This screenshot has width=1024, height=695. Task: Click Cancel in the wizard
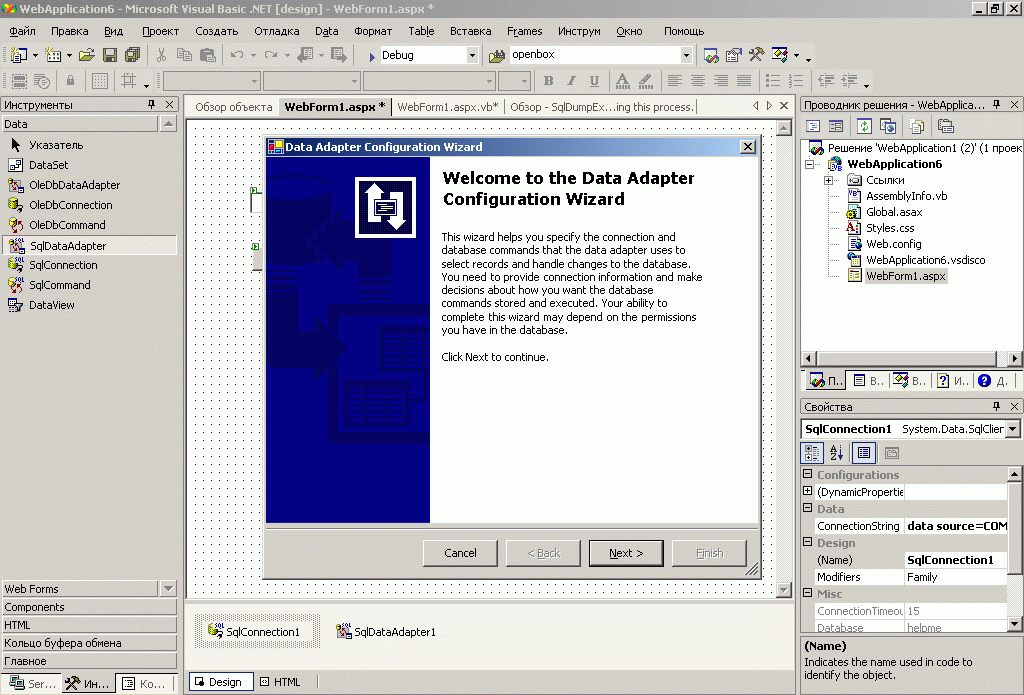click(x=460, y=553)
